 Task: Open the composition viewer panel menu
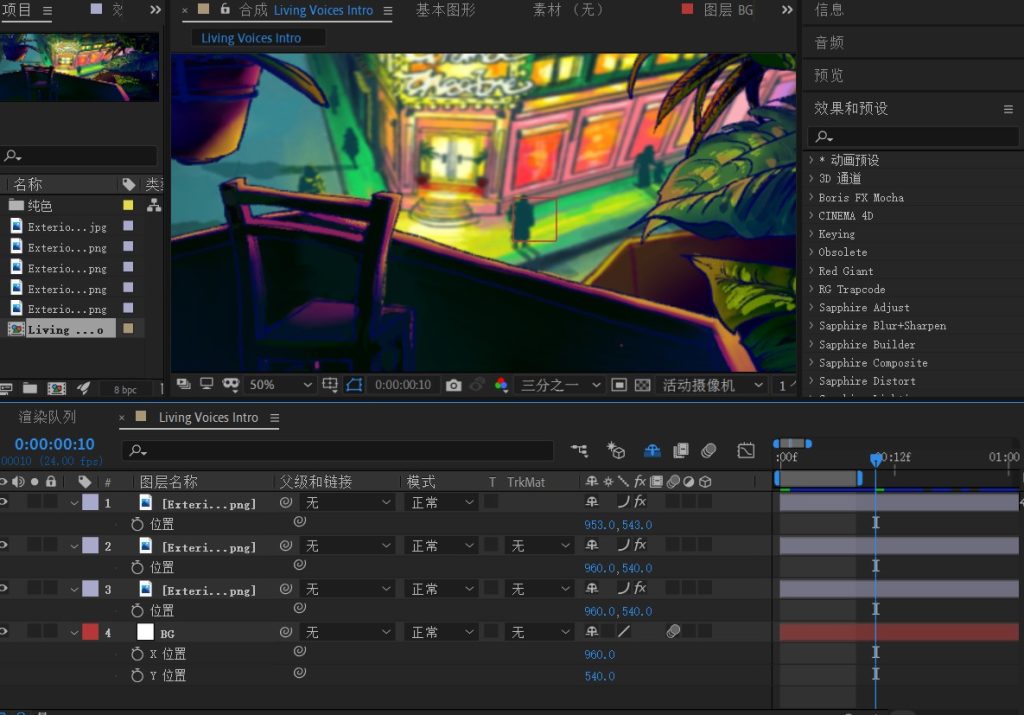[388, 10]
